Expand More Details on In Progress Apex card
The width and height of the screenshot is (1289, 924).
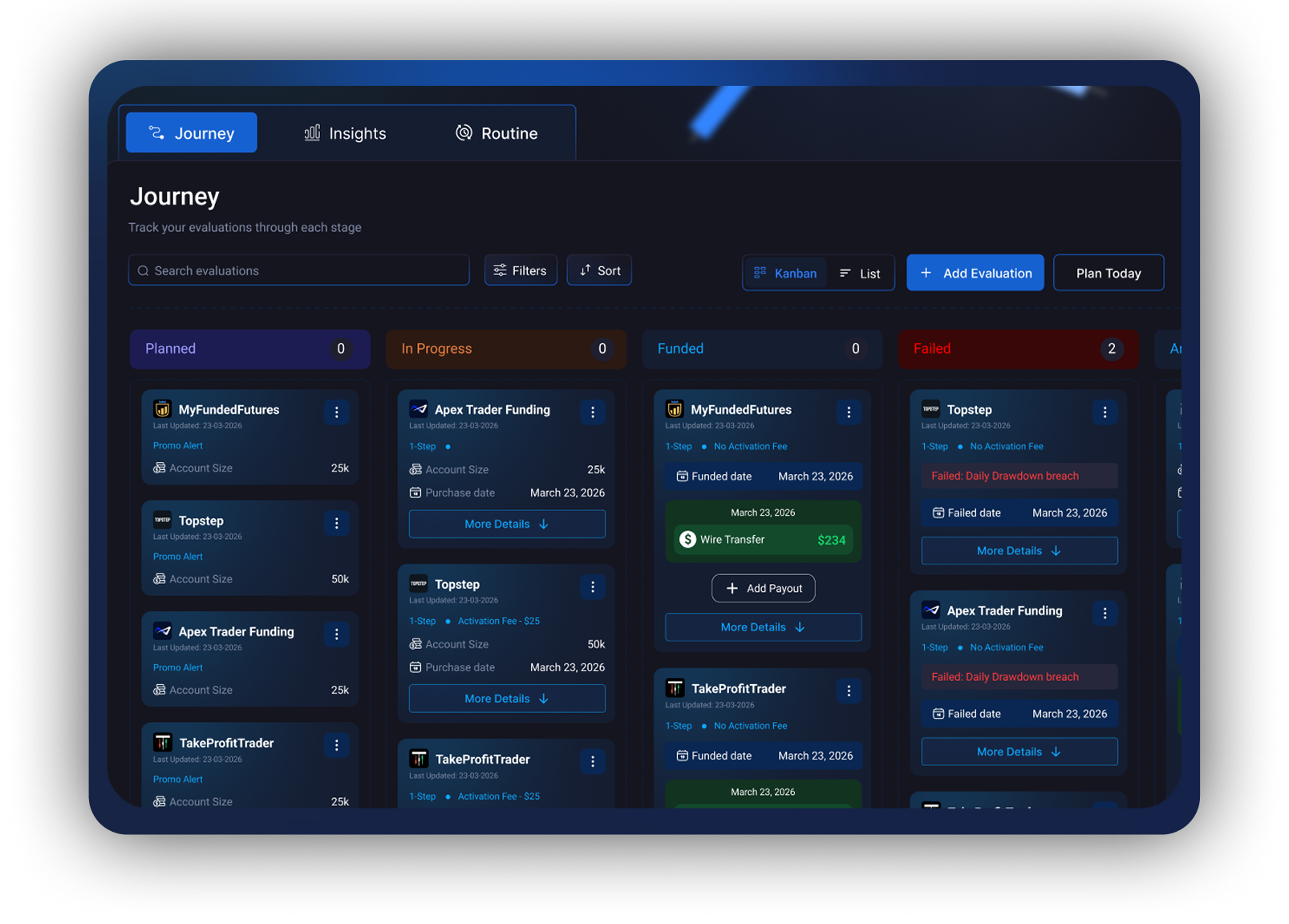point(507,524)
